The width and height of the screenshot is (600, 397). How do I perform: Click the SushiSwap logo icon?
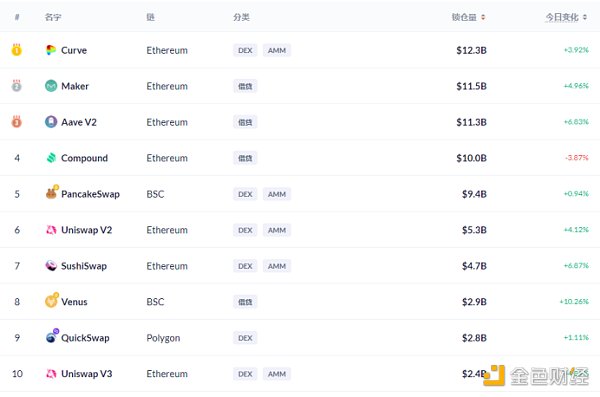tap(51, 265)
